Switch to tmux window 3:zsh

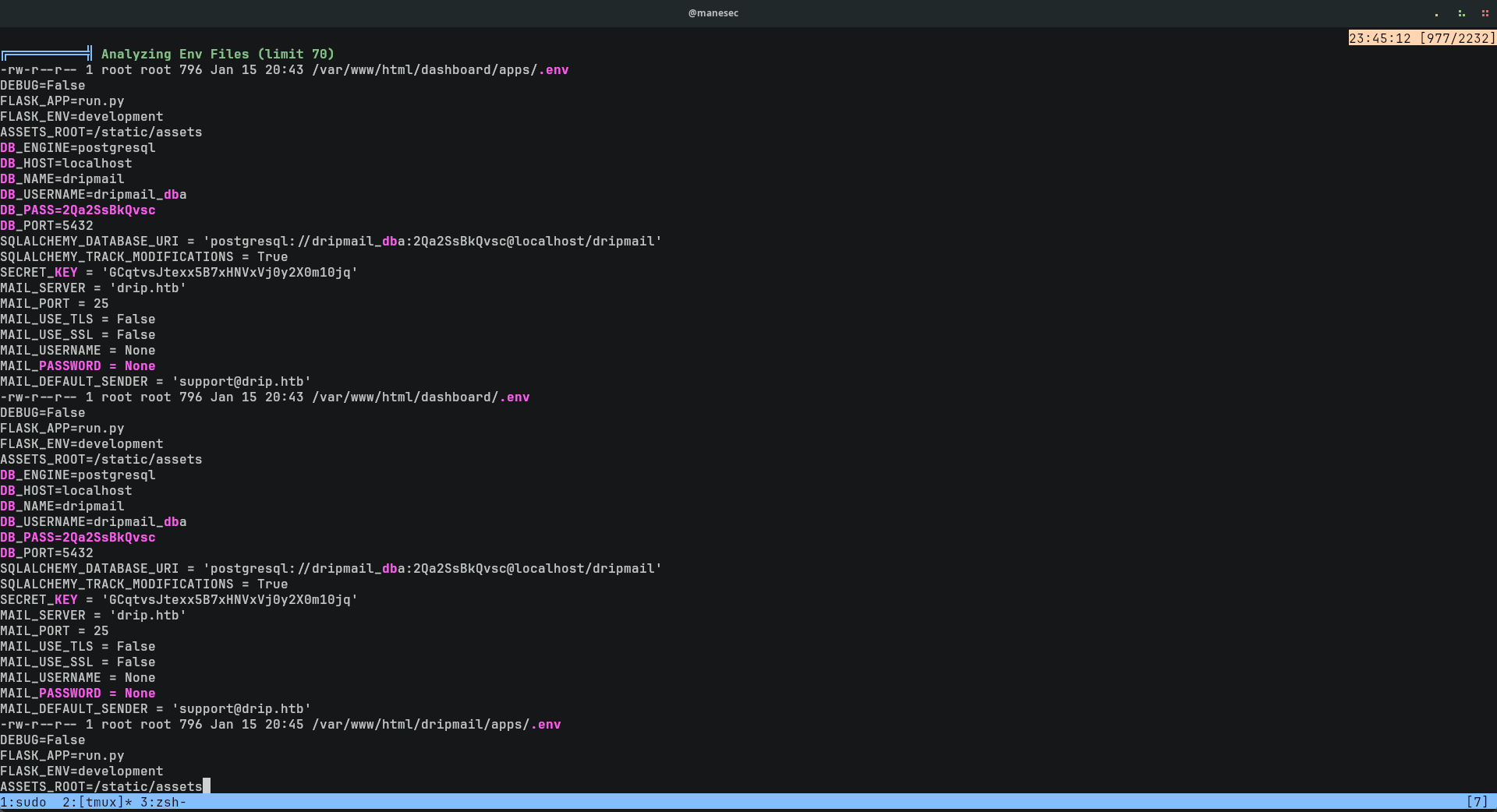(163, 802)
